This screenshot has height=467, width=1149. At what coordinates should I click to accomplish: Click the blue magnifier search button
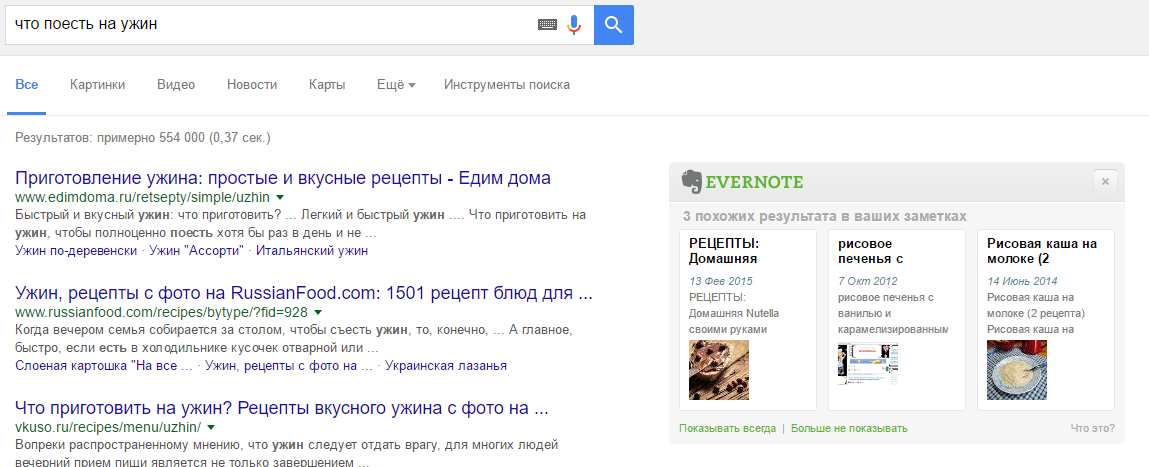[613, 25]
